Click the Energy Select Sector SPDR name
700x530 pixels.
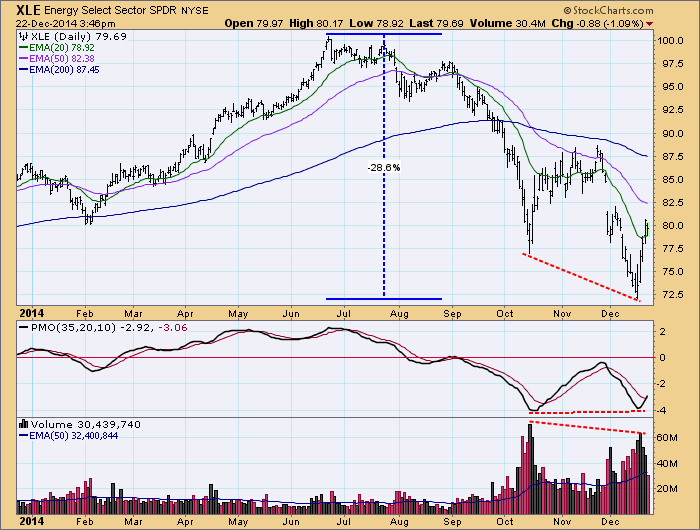coord(111,10)
